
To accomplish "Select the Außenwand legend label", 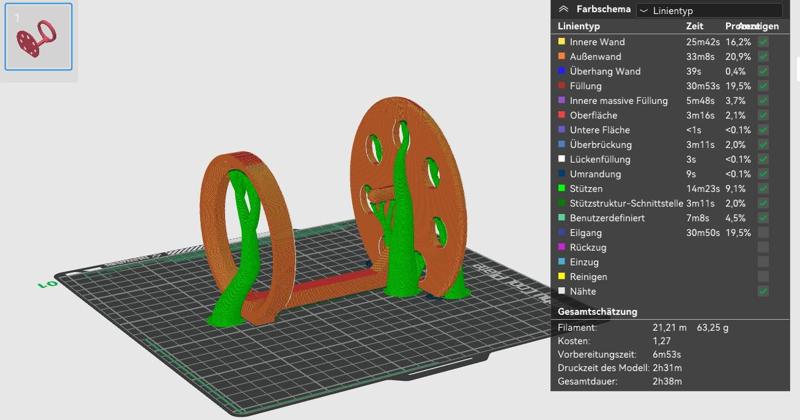I will [595, 57].
